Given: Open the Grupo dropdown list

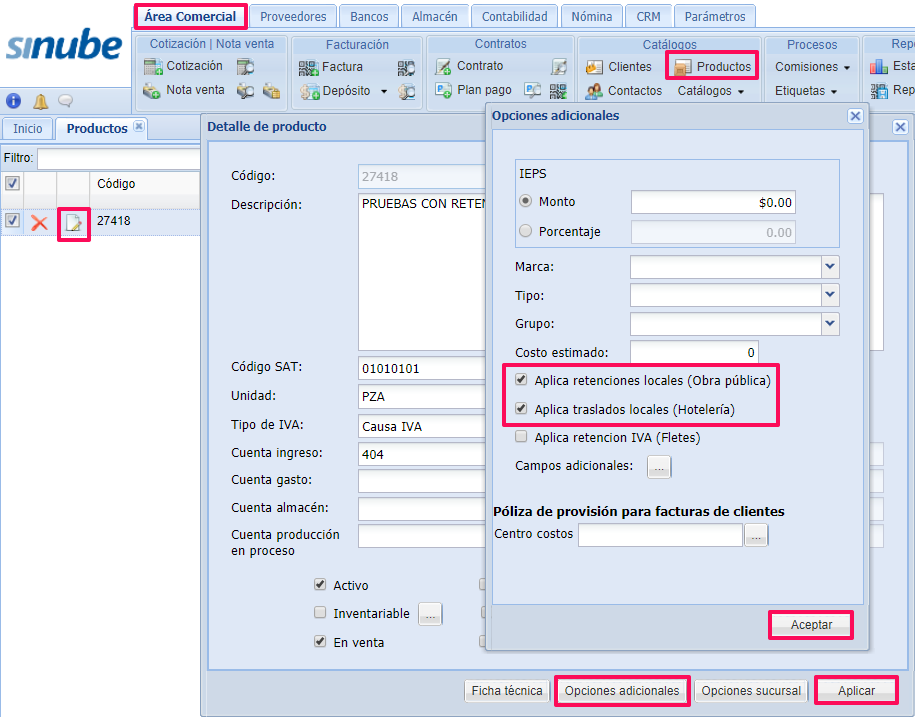Looking at the screenshot, I should (x=829, y=324).
